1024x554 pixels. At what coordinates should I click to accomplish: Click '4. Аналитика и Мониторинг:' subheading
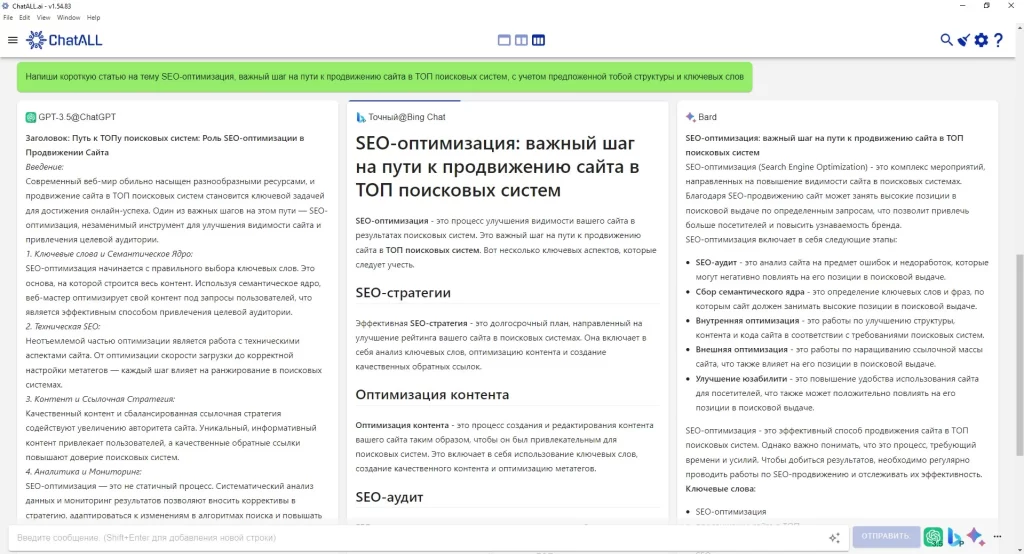[x=84, y=472]
